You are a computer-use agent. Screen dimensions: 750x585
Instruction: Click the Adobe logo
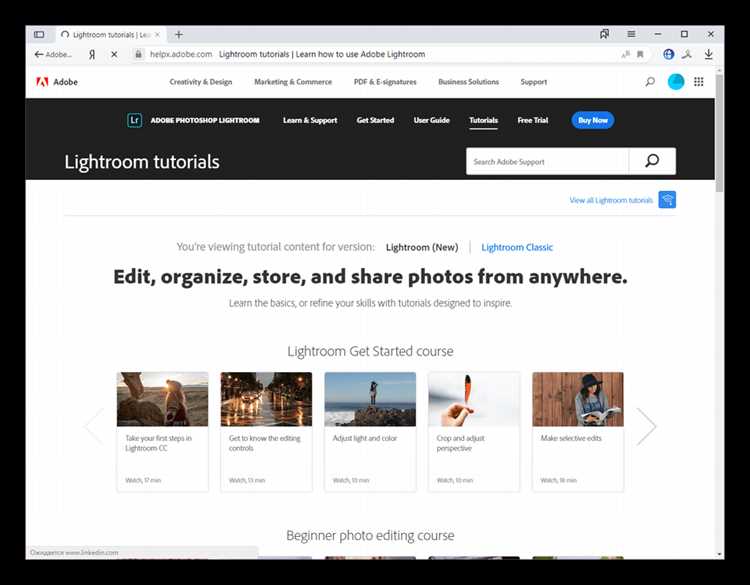[x=57, y=82]
